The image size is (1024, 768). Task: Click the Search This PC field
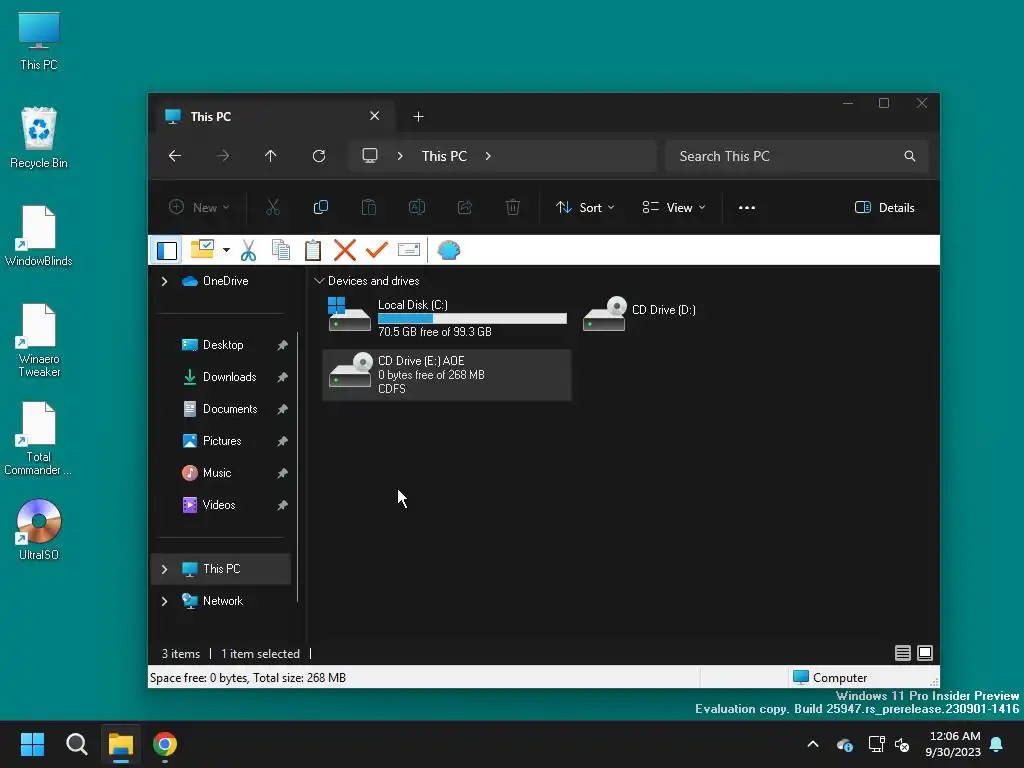pos(797,156)
